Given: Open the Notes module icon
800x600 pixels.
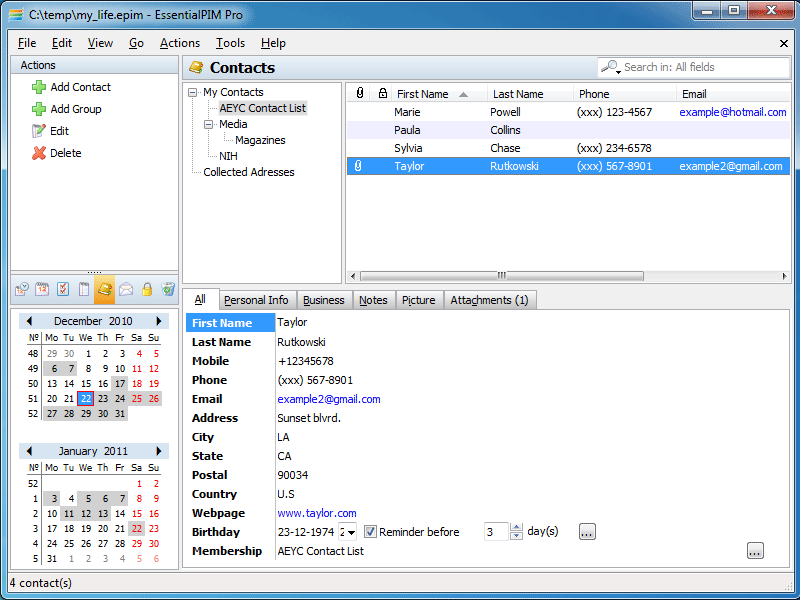Looking at the screenshot, I should tap(84, 290).
